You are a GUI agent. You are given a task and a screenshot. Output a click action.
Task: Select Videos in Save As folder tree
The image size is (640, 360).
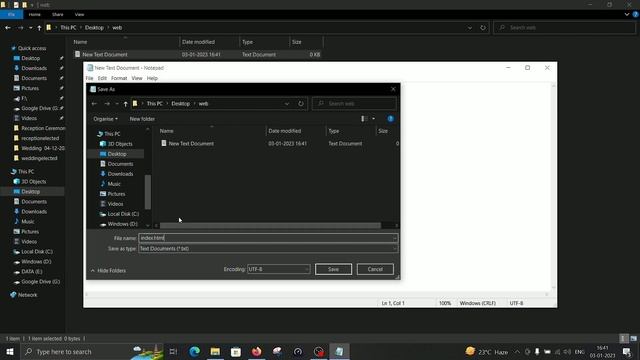pos(115,204)
